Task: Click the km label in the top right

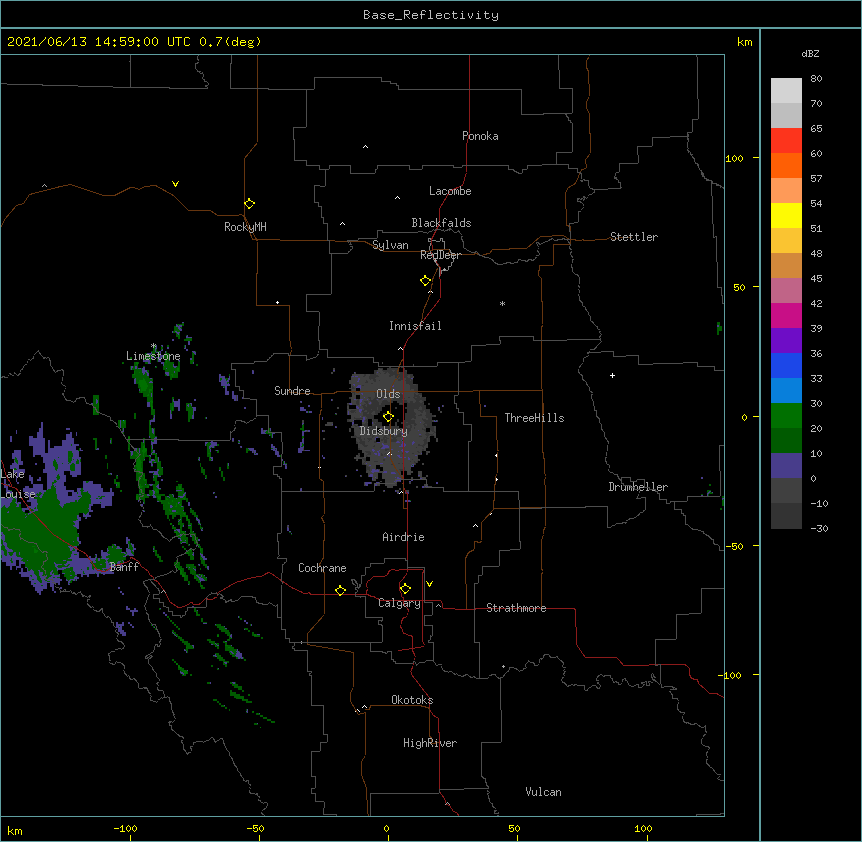Action: [744, 42]
